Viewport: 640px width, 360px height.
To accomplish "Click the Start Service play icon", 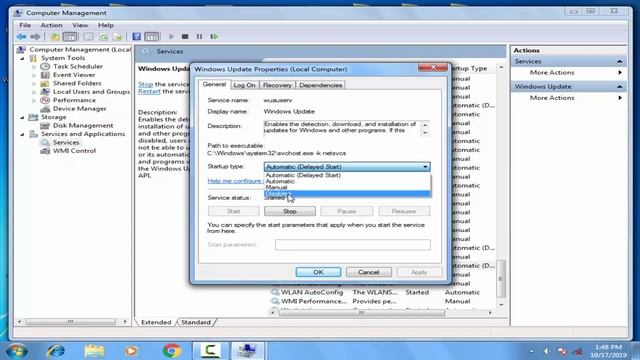I will 171,37.
